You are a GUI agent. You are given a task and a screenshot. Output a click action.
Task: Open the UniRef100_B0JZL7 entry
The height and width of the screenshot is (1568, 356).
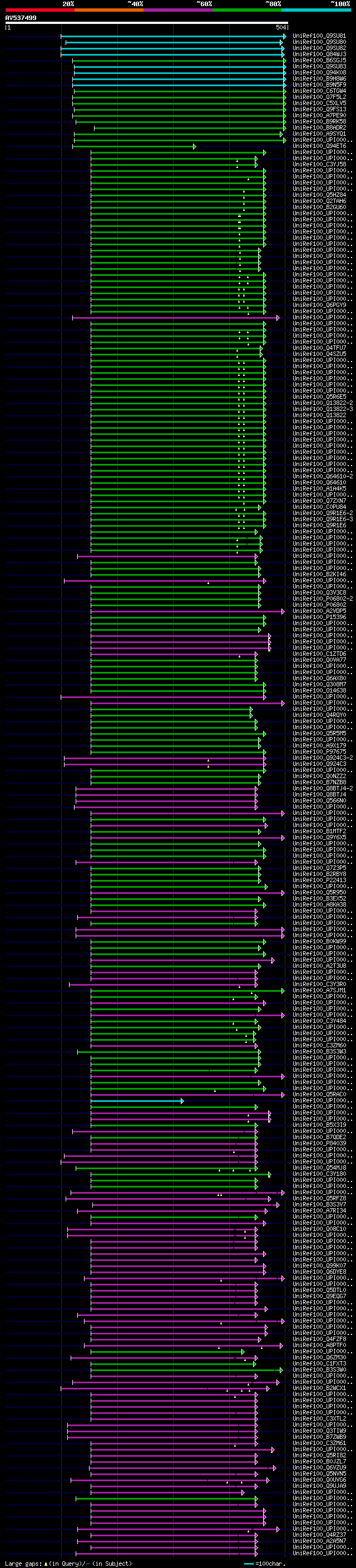(319, 1461)
